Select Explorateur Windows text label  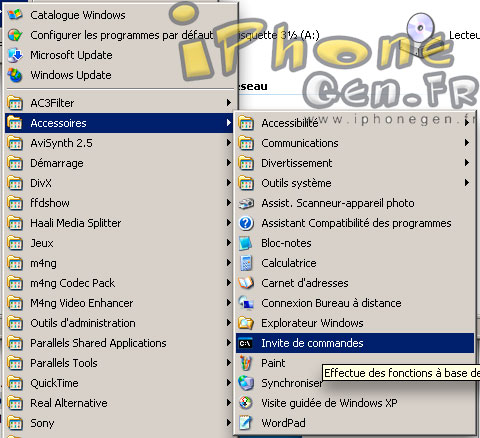[x=312, y=323]
